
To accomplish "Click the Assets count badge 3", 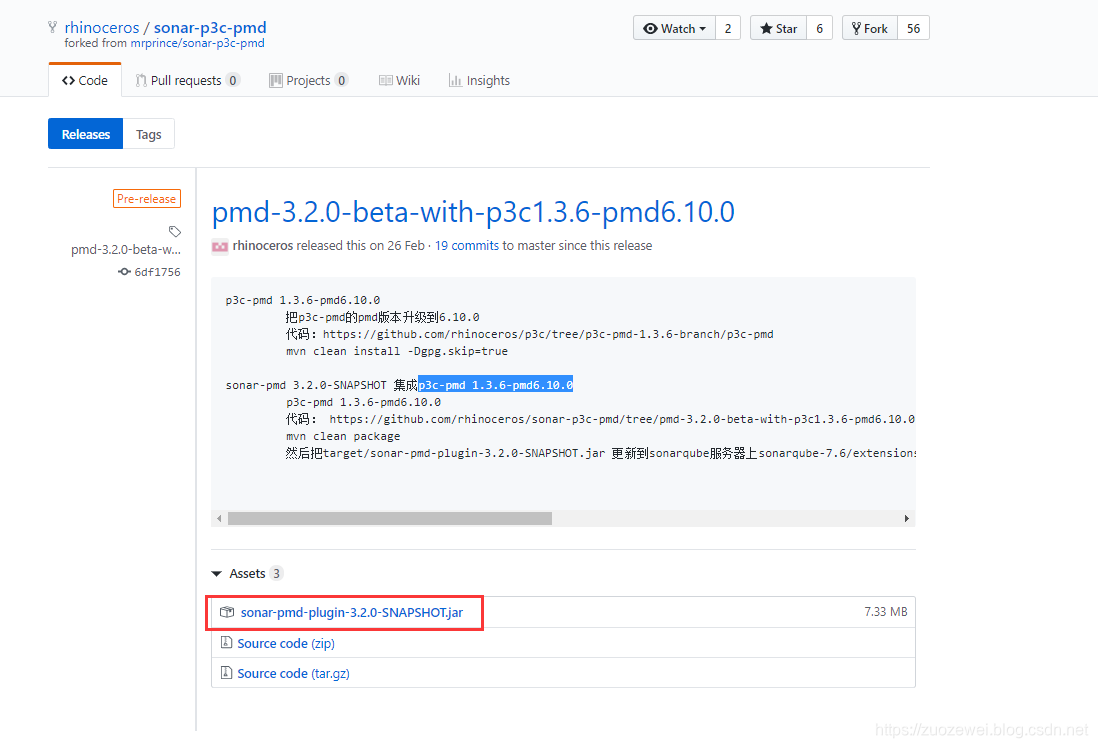I will (277, 574).
